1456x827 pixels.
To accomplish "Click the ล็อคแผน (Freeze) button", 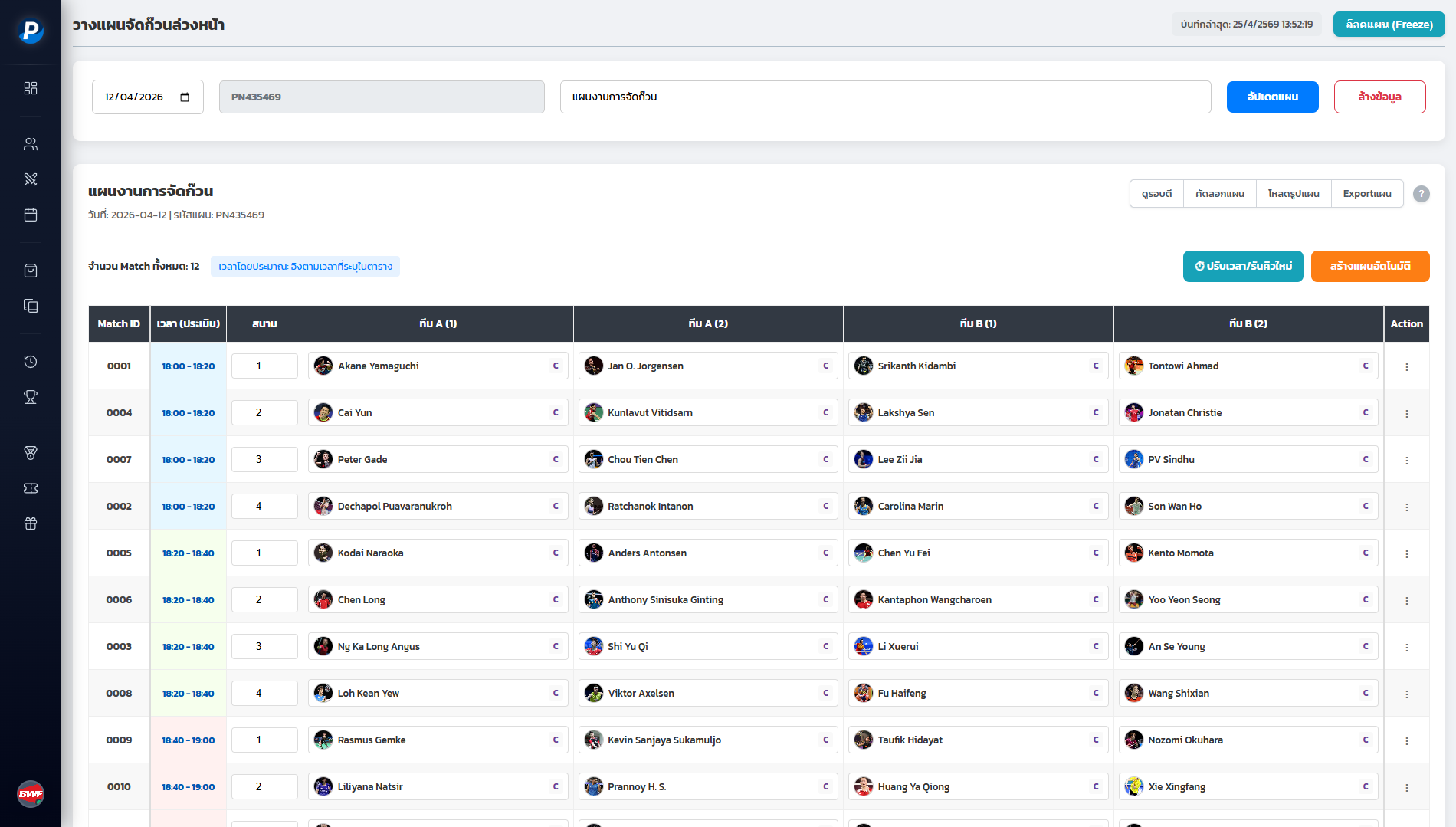I will click(x=1389, y=25).
